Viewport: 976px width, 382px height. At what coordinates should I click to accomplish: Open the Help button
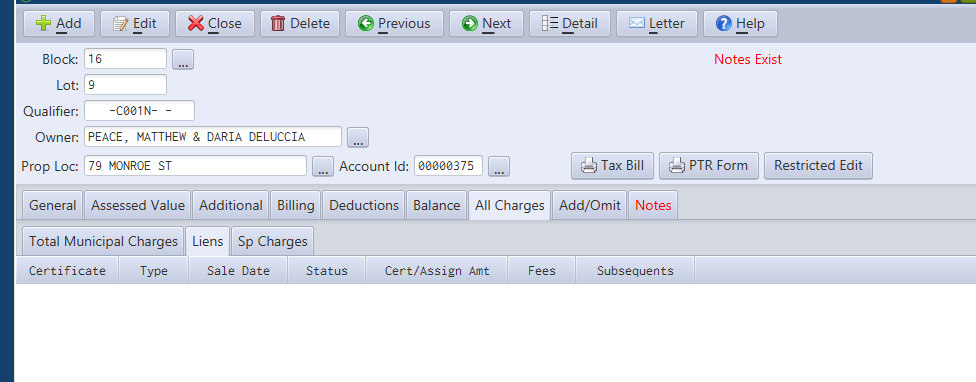pos(740,24)
